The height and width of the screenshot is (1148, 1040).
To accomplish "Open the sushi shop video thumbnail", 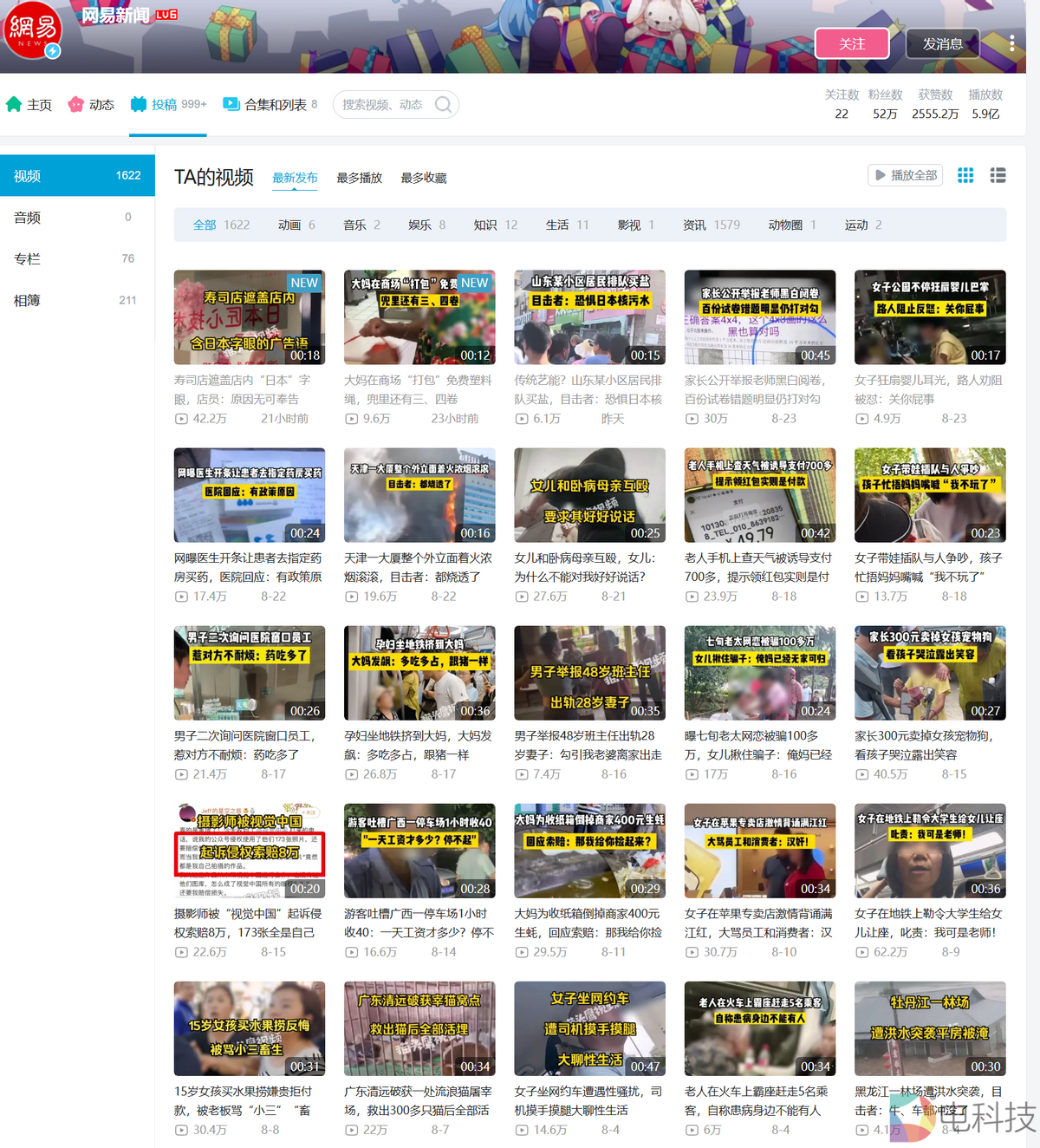I will click(x=250, y=317).
